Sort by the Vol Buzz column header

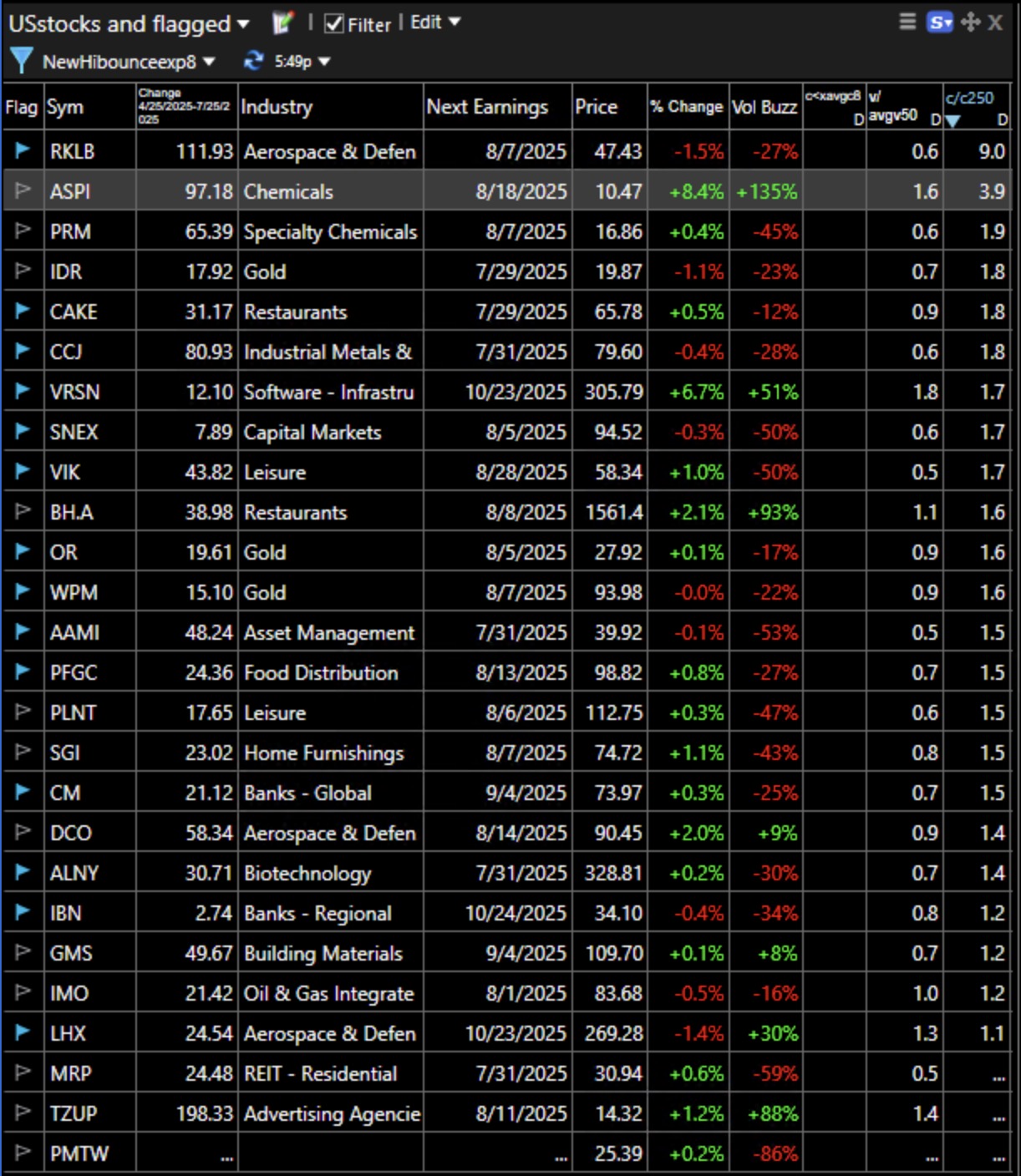[x=763, y=107]
